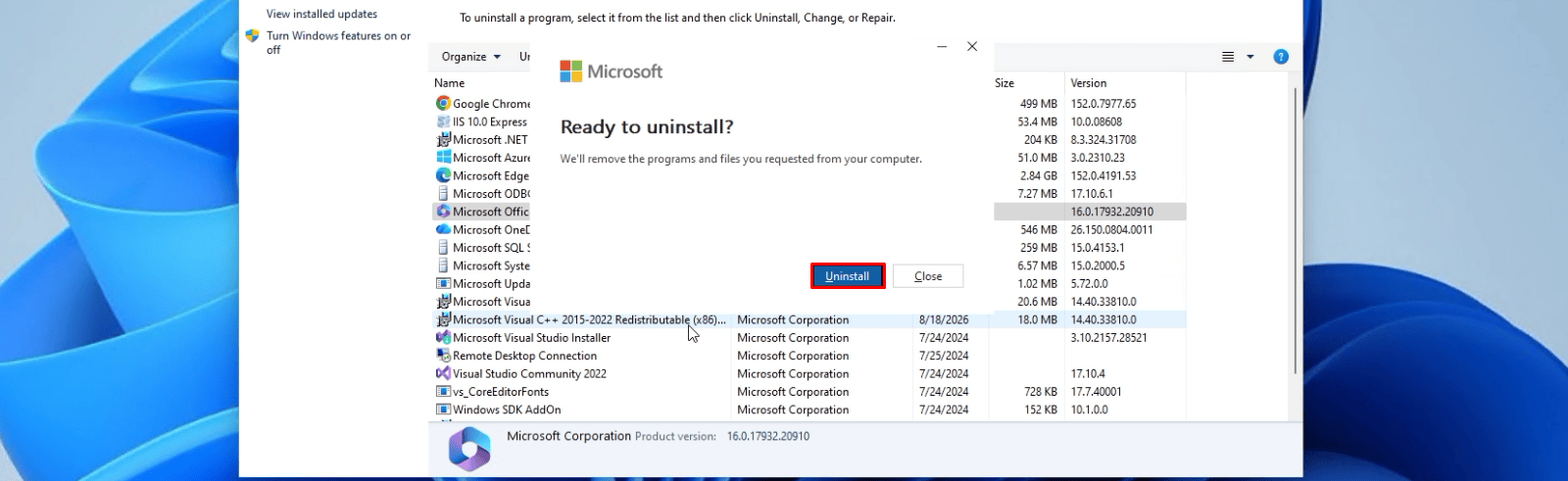1568x481 pixels.
Task: Click the vs_CoreEditorFonts icon
Action: pyautogui.click(x=443, y=391)
